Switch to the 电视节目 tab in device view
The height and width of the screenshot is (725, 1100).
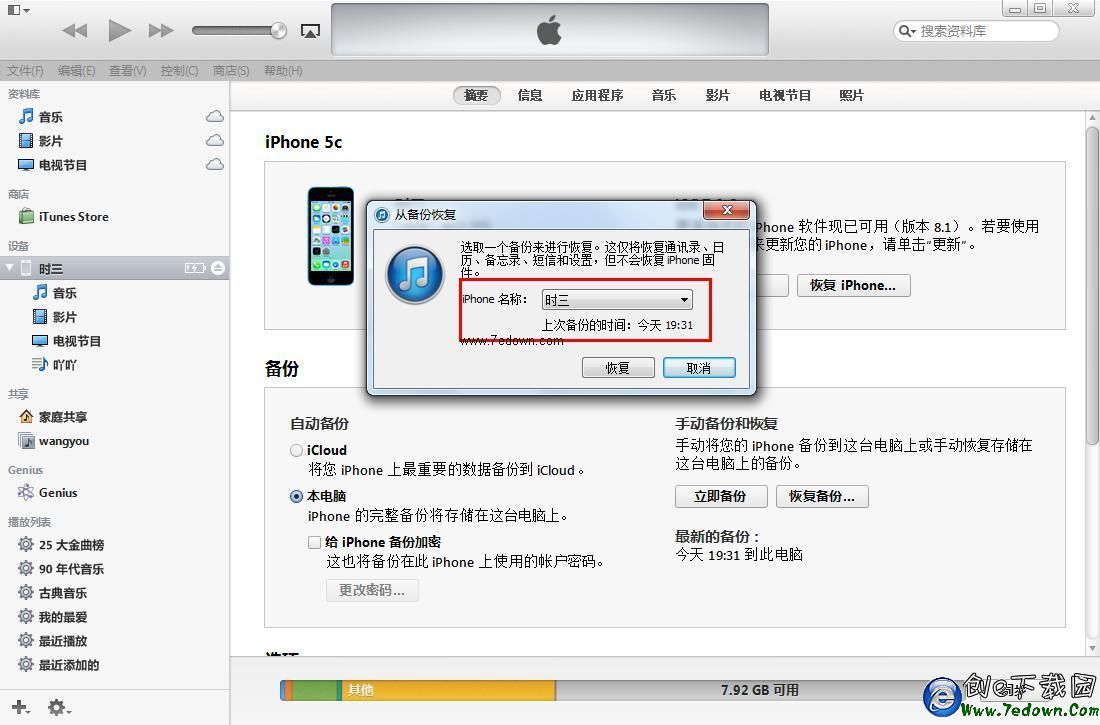click(785, 95)
